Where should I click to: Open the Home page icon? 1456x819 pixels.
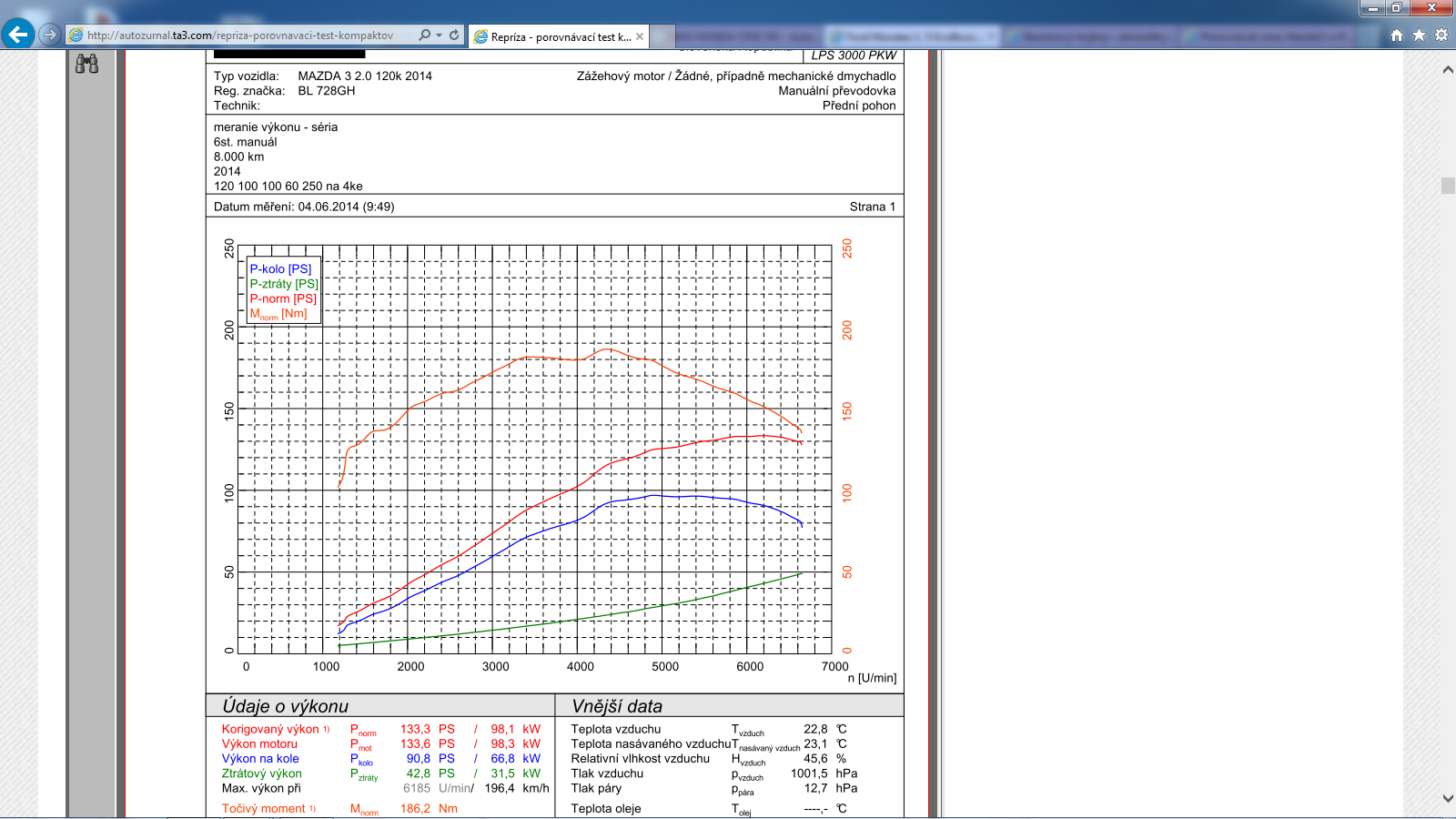(1397, 35)
